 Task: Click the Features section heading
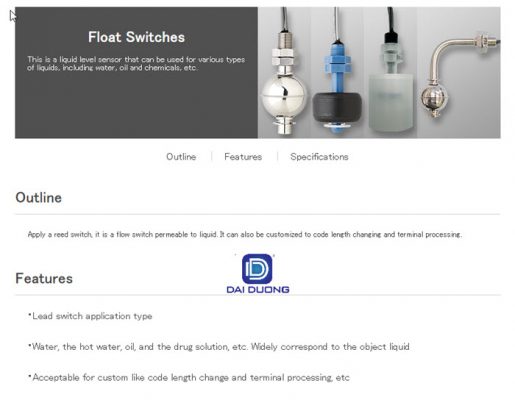point(44,279)
